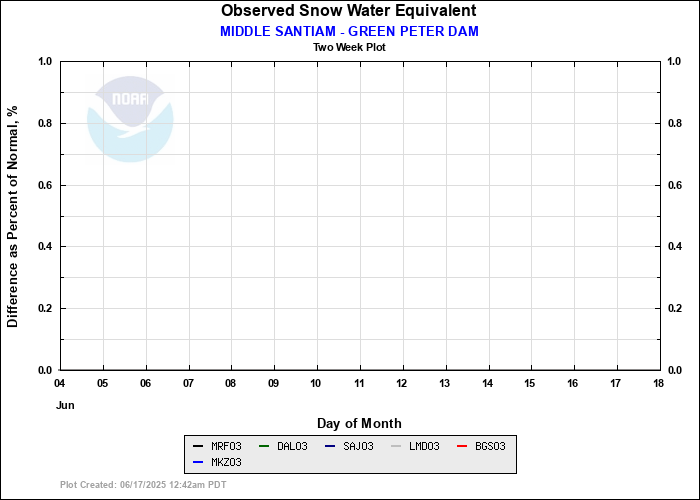Click the navy SAJO3 legend line swatch
Viewport: 700px width, 500px height.
click(330, 446)
